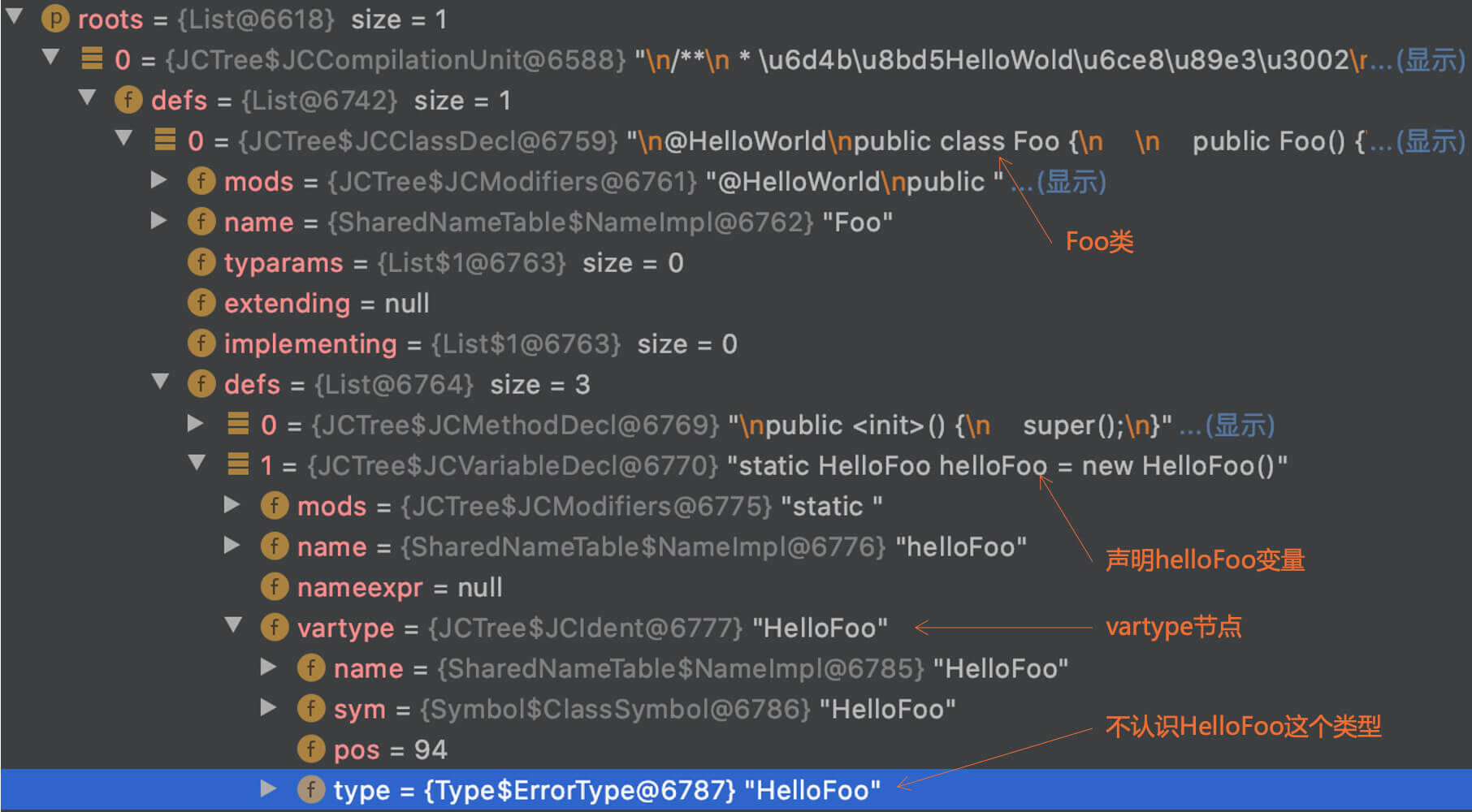Screen dimensions: 1472x812
Task: Expand the JCModifiers @HelloWorld mods node
Action: (x=159, y=180)
